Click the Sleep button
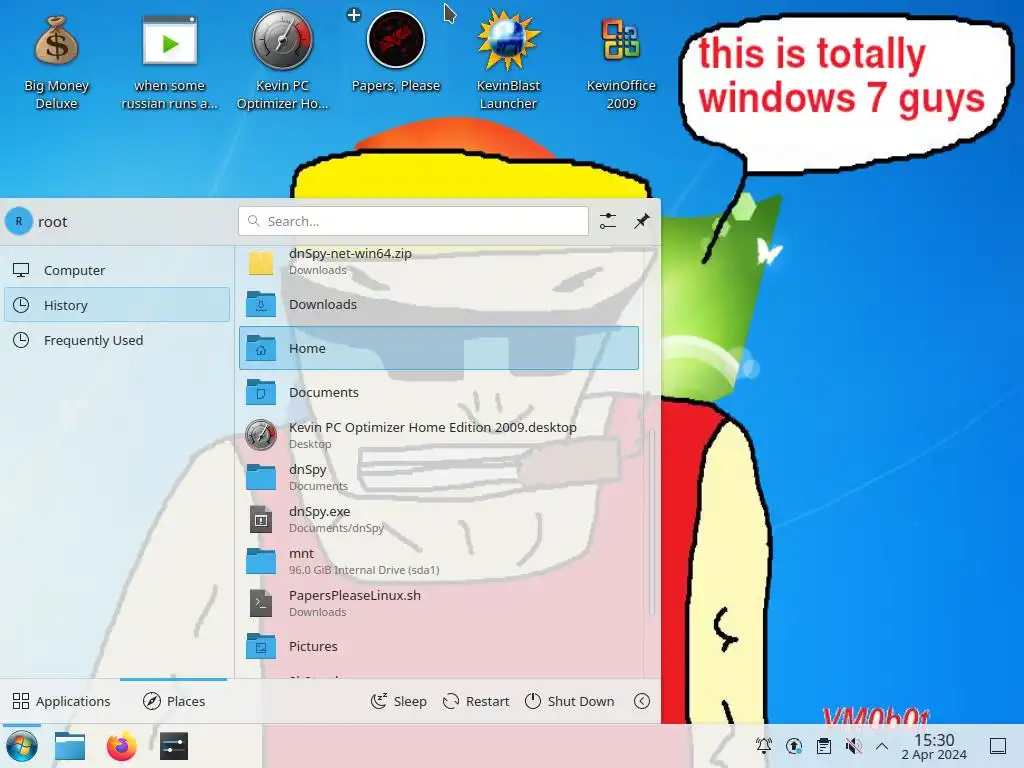 point(398,701)
